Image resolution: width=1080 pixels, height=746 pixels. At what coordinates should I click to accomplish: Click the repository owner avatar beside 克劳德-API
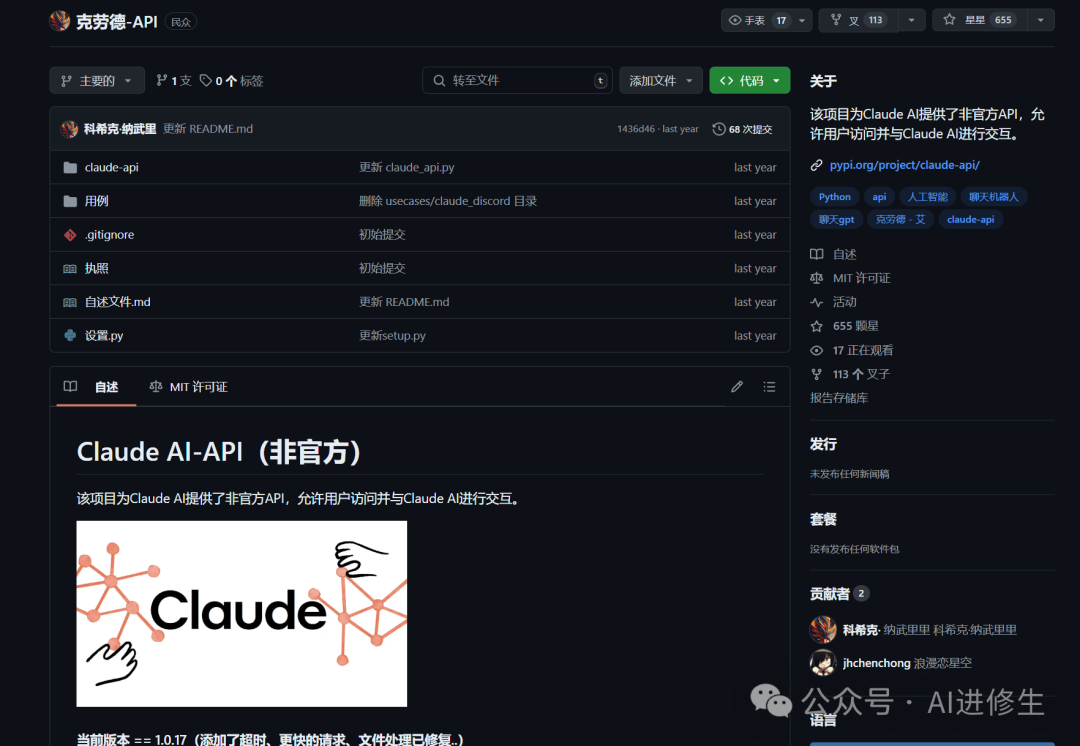60,21
